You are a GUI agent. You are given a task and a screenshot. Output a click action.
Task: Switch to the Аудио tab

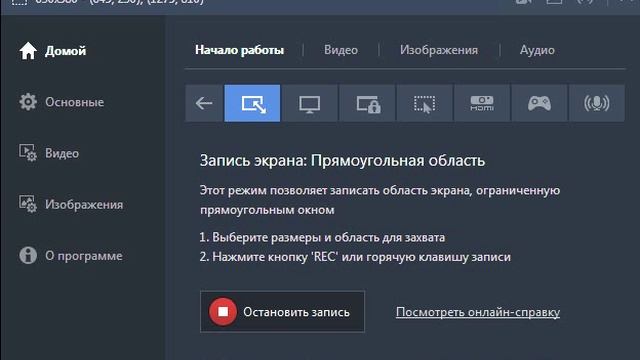click(x=537, y=50)
